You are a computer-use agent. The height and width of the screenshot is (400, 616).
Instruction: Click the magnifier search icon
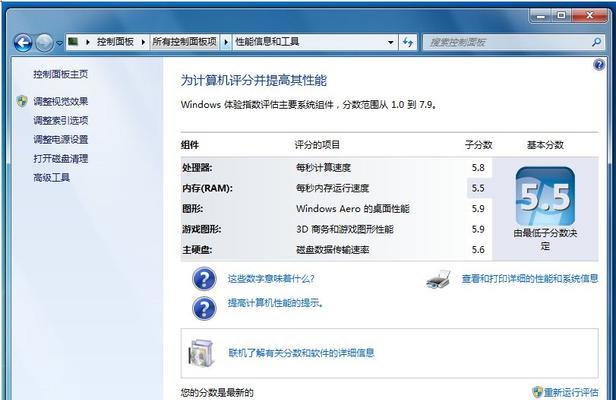click(596, 42)
